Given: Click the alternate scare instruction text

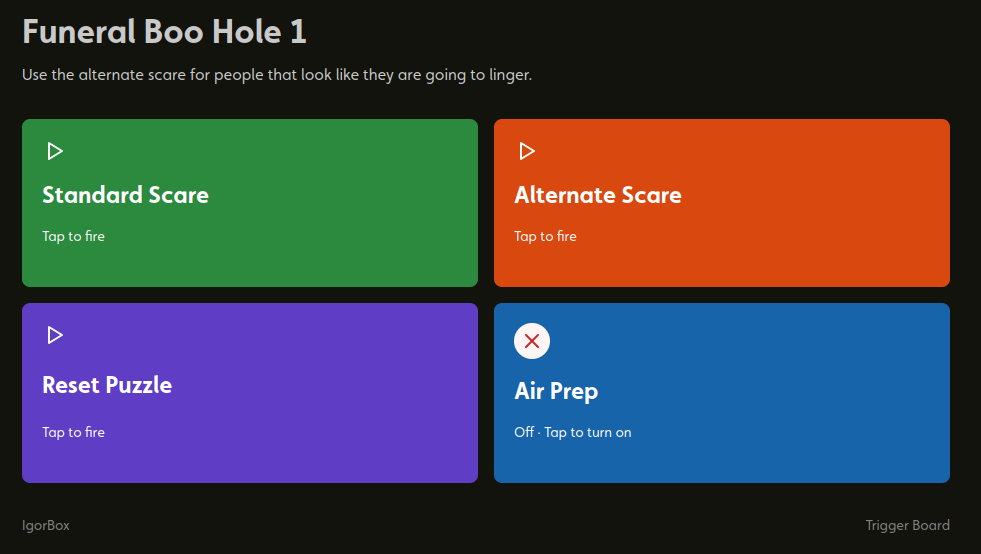Looking at the screenshot, I should pyautogui.click(x=277, y=75).
